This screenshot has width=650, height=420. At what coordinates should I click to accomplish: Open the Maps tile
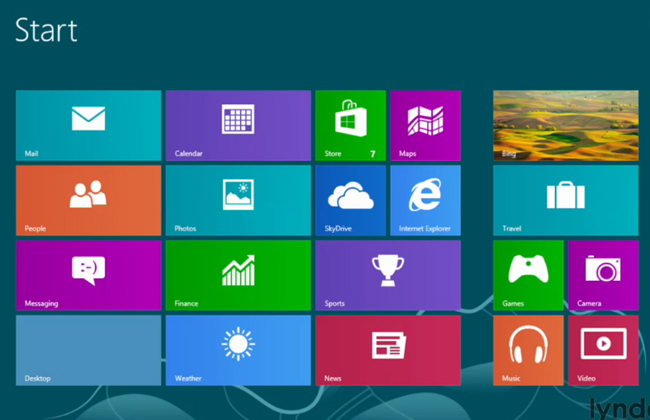425,125
